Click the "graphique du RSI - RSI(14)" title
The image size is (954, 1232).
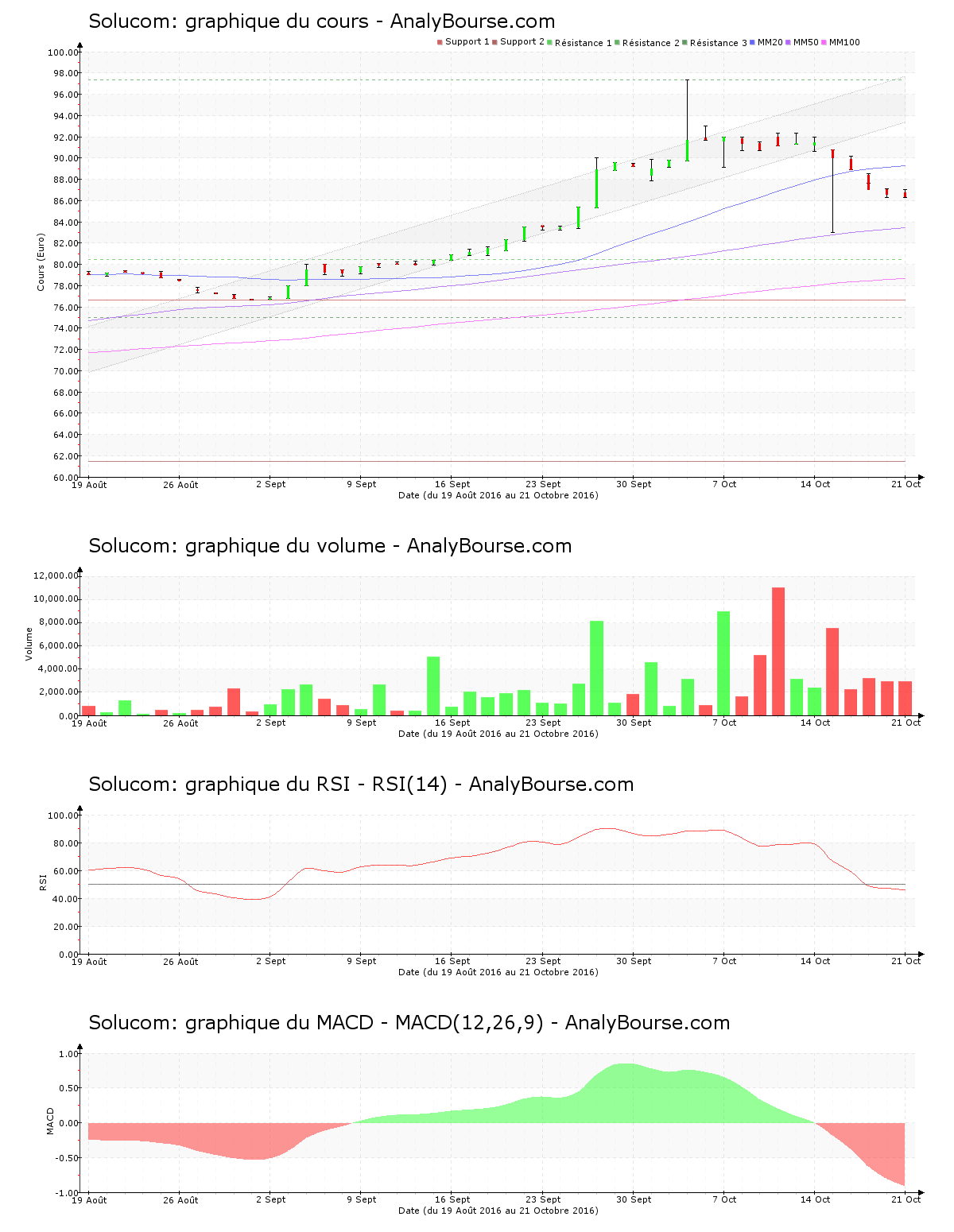316,785
